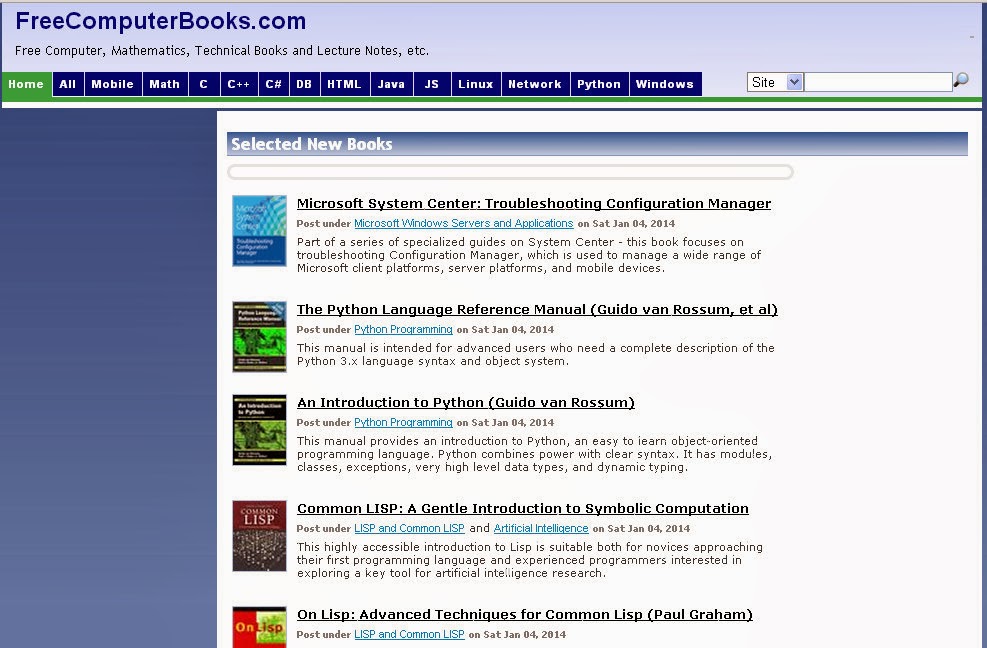Select the Math category tab
Image resolution: width=987 pixels, height=648 pixels.
point(165,84)
